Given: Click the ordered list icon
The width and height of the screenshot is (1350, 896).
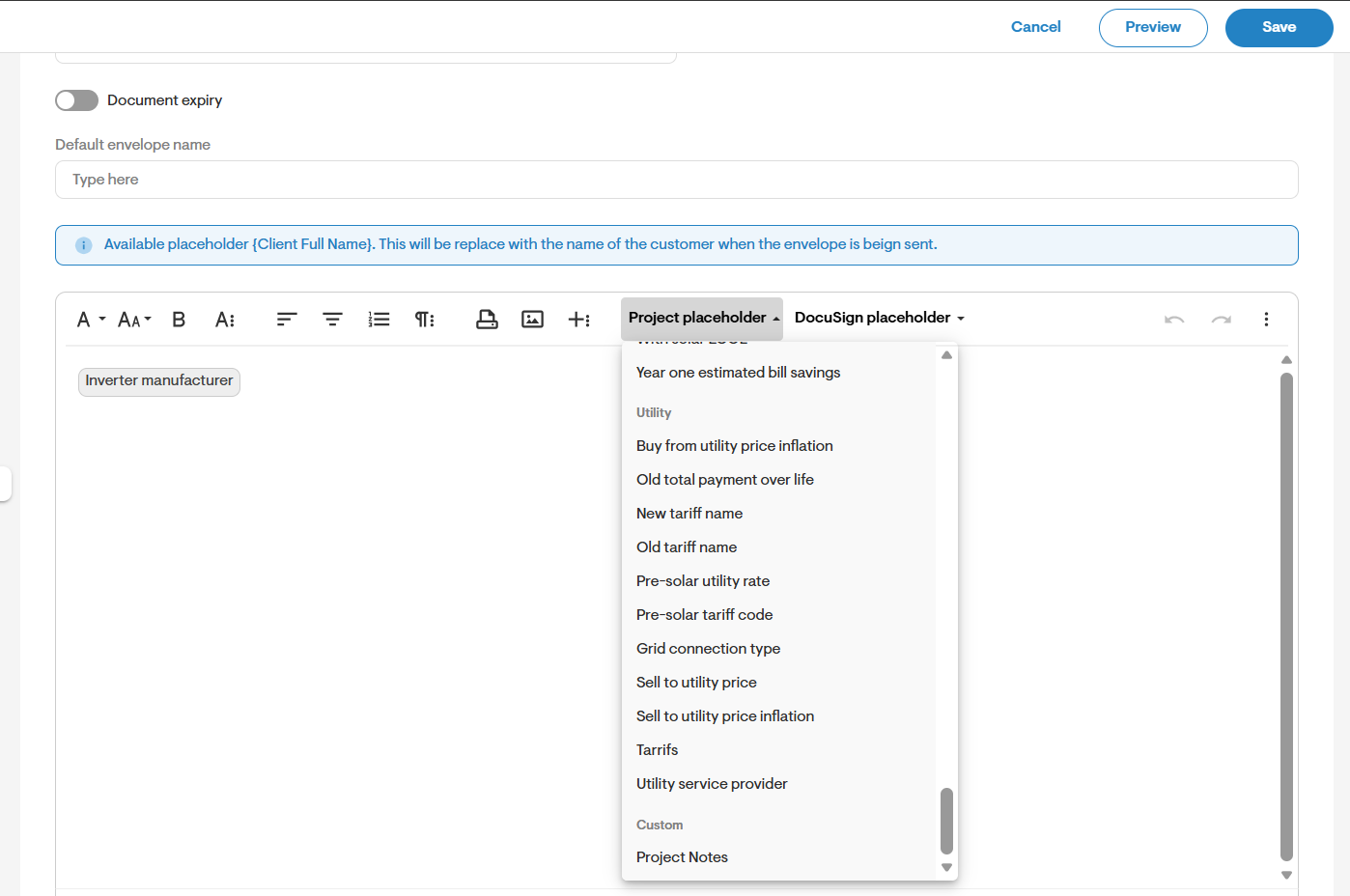Looking at the screenshot, I should (x=379, y=320).
